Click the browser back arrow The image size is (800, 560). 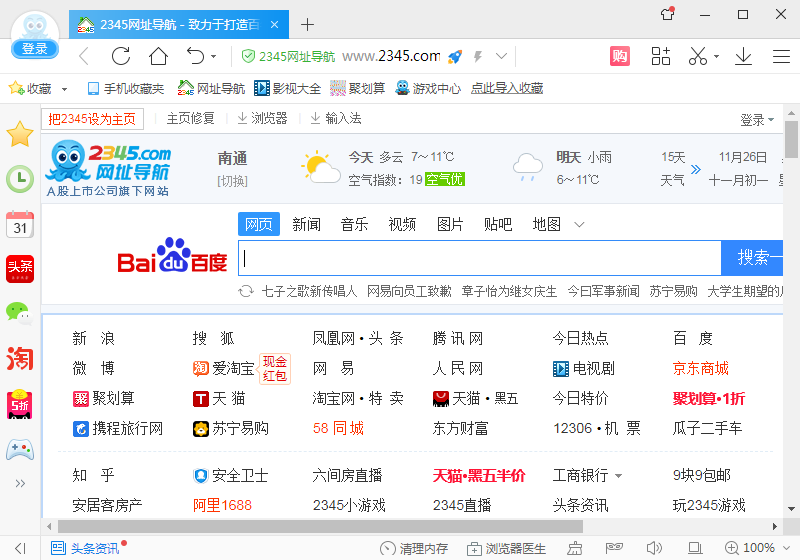pos(84,56)
